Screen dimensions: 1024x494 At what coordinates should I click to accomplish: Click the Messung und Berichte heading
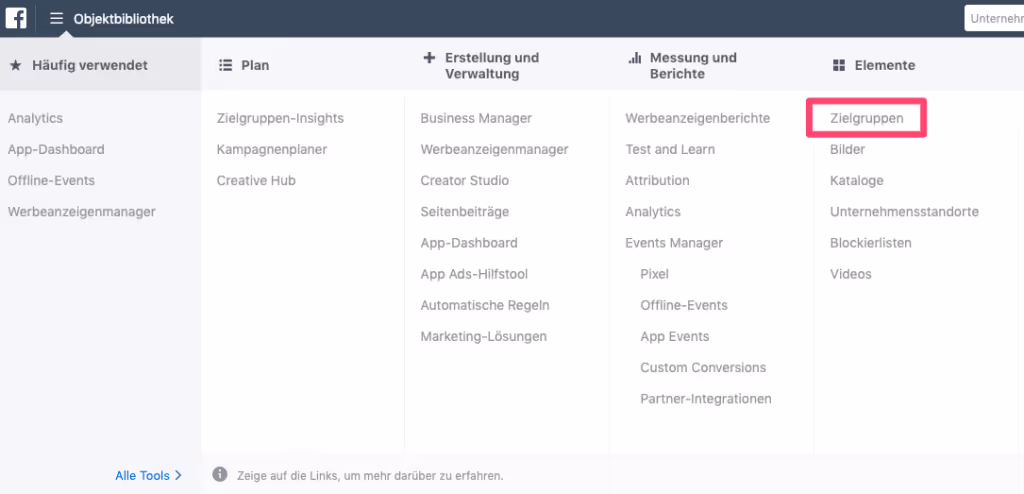click(x=693, y=65)
